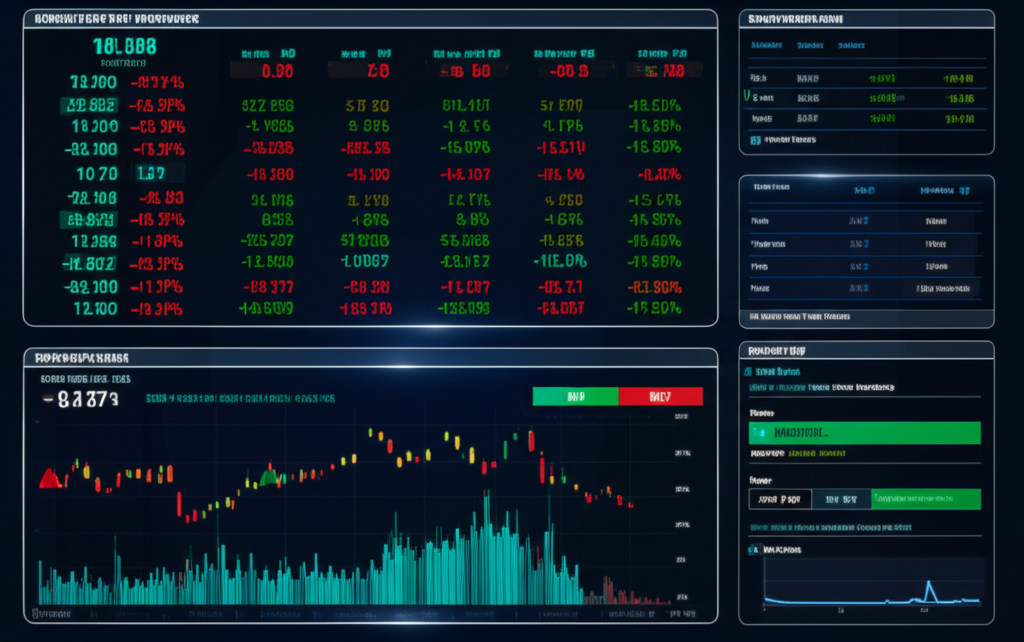Select the green right segment in the order panel
Image resolution: width=1024 pixels, height=642 pixels.
pyautogui.click(x=926, y=499)
